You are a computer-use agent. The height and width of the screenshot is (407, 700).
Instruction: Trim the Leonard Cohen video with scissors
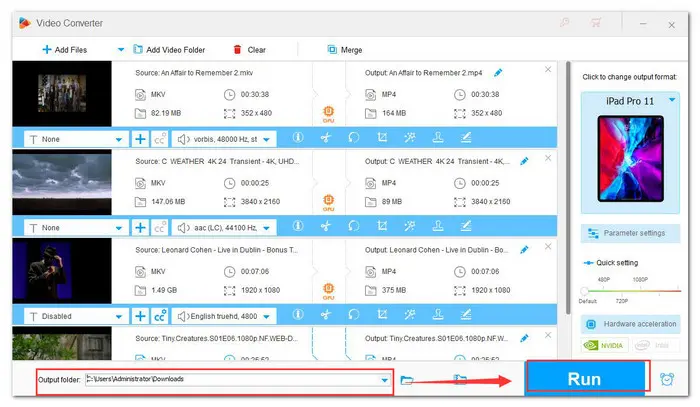326,315
